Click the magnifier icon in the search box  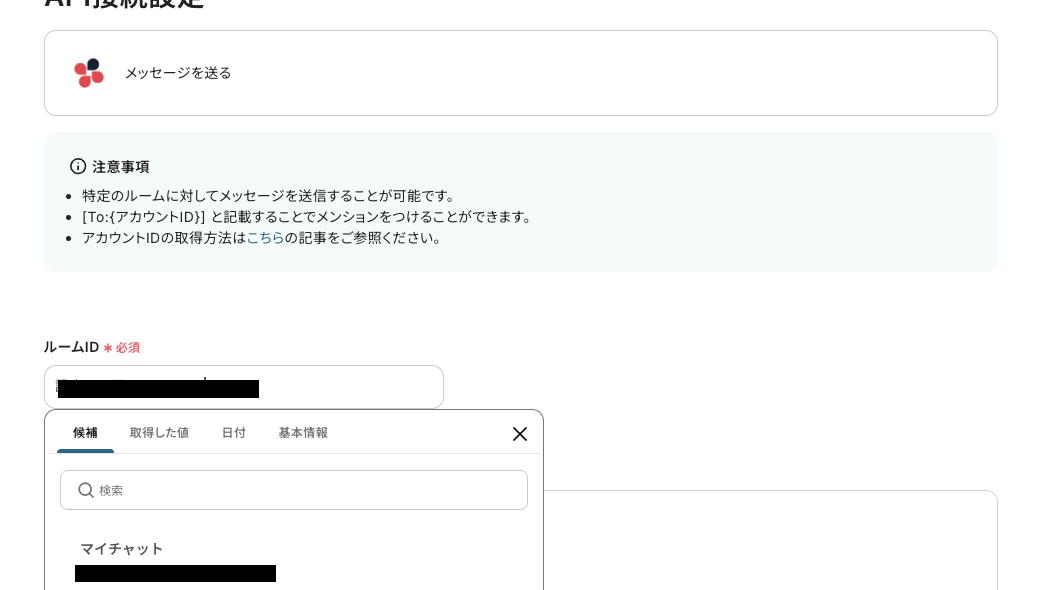point(87,490)
